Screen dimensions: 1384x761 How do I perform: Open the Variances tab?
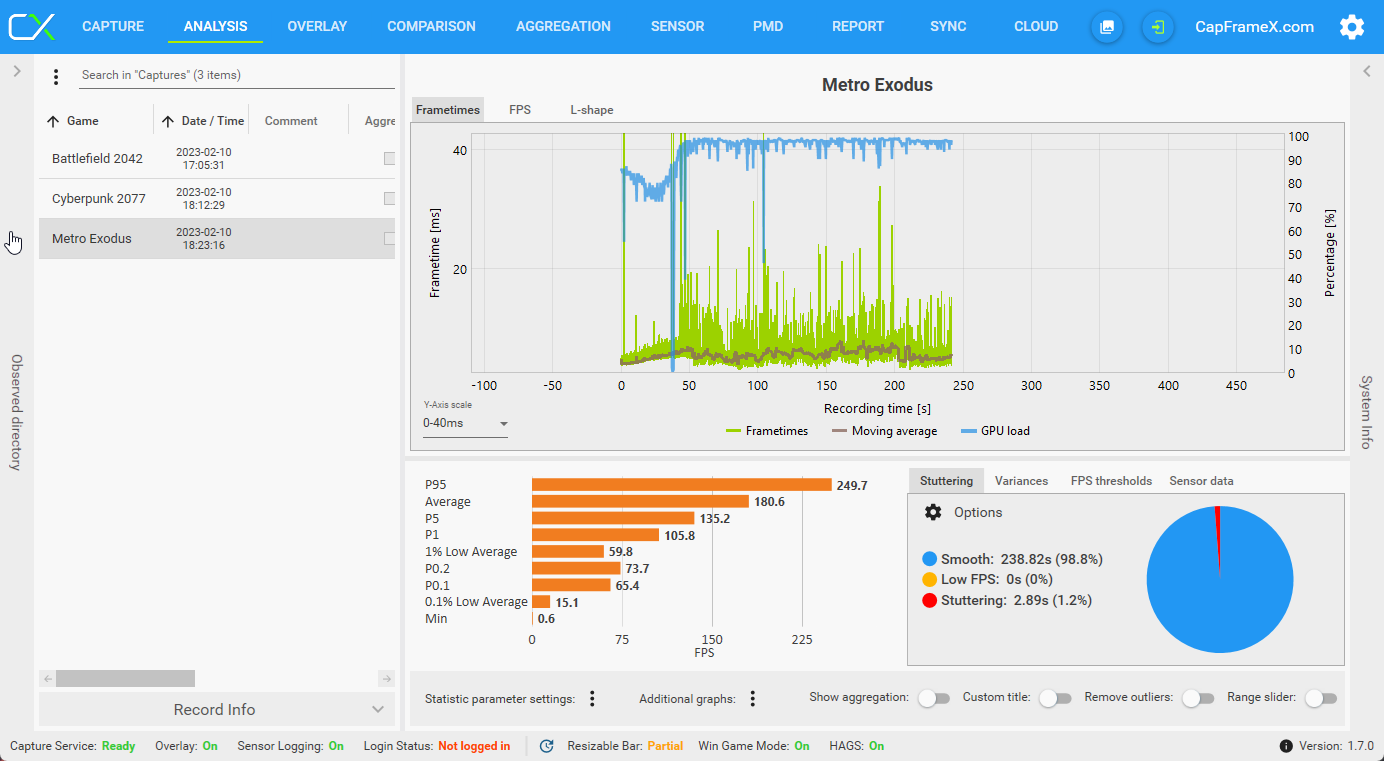pos(1021,481)
